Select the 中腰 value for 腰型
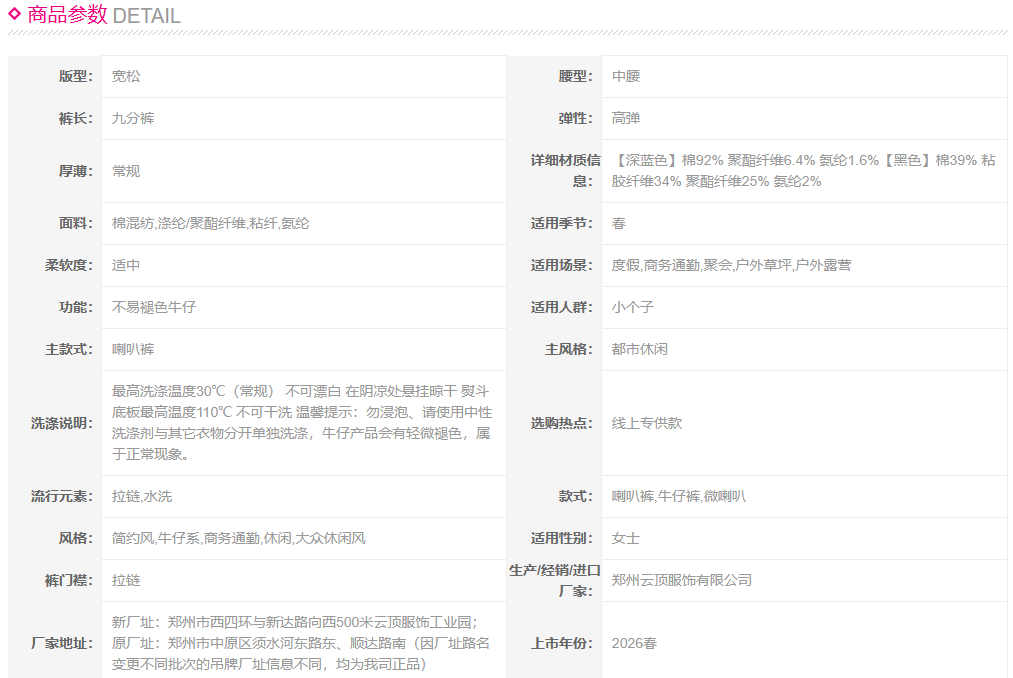This screenshot has height=678, width=1013. [626, 76]
